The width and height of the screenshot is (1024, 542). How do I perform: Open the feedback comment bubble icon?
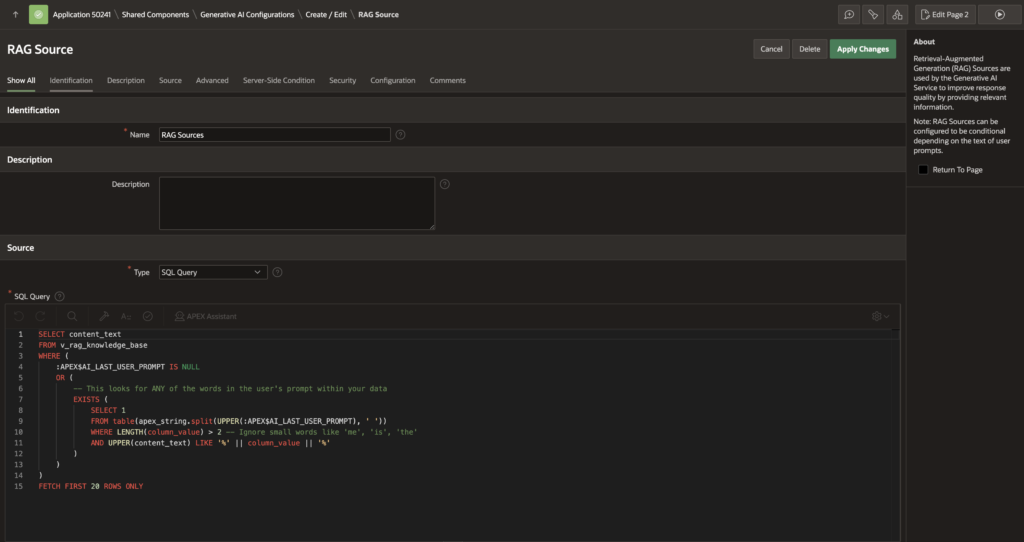click(849, 15)
